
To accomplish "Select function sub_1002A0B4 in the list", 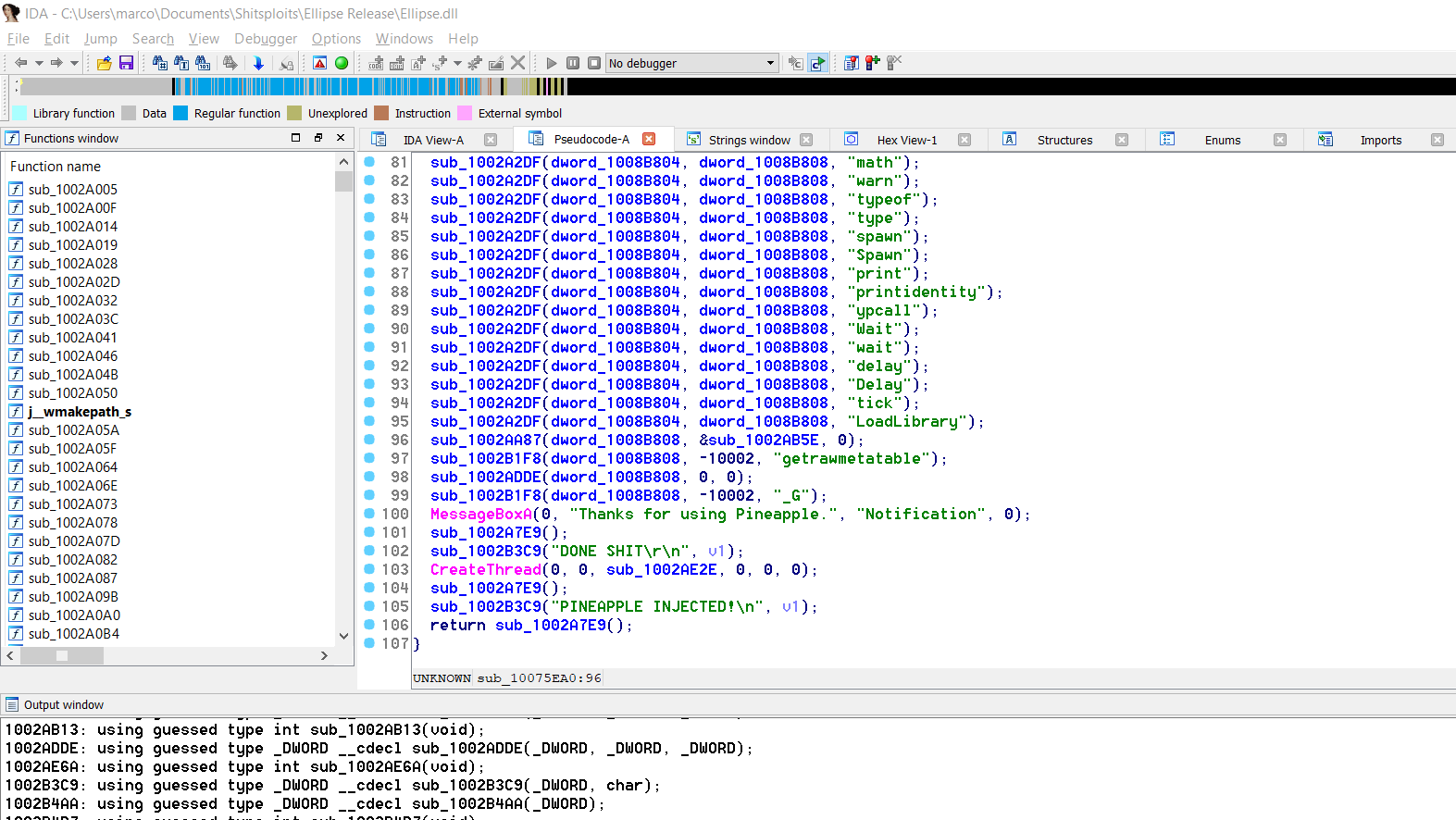I will pos(73,634).
